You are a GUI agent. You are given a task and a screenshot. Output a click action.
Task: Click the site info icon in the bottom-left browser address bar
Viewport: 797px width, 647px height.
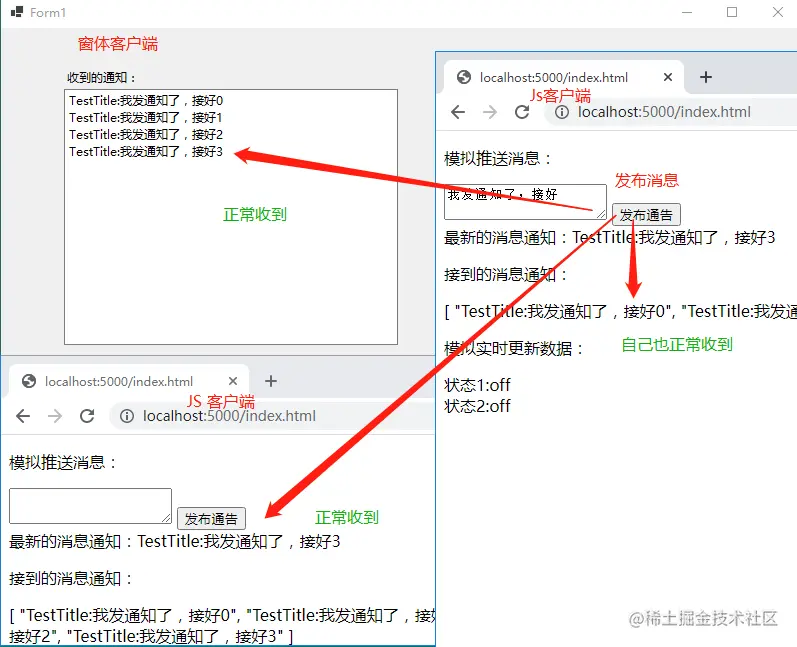(127, 416)
